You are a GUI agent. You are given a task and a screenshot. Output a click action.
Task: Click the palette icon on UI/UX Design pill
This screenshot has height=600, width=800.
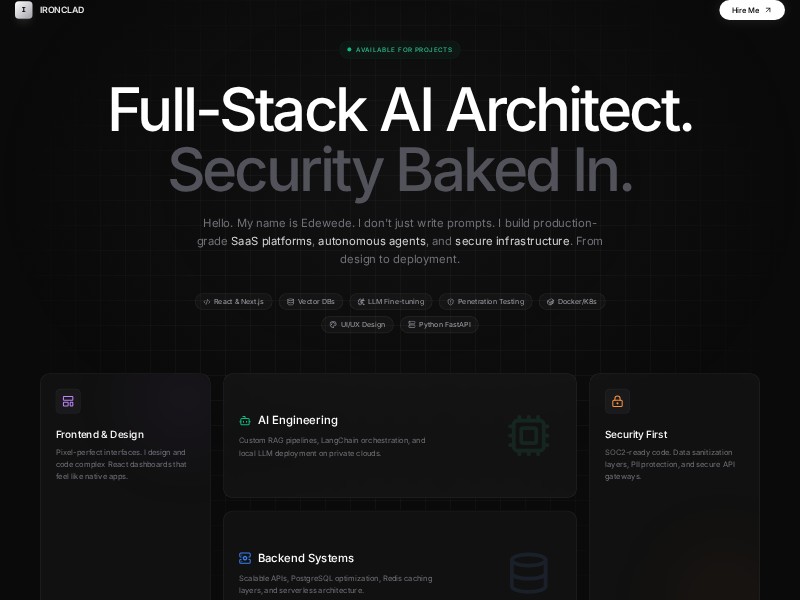coord(331,324)
